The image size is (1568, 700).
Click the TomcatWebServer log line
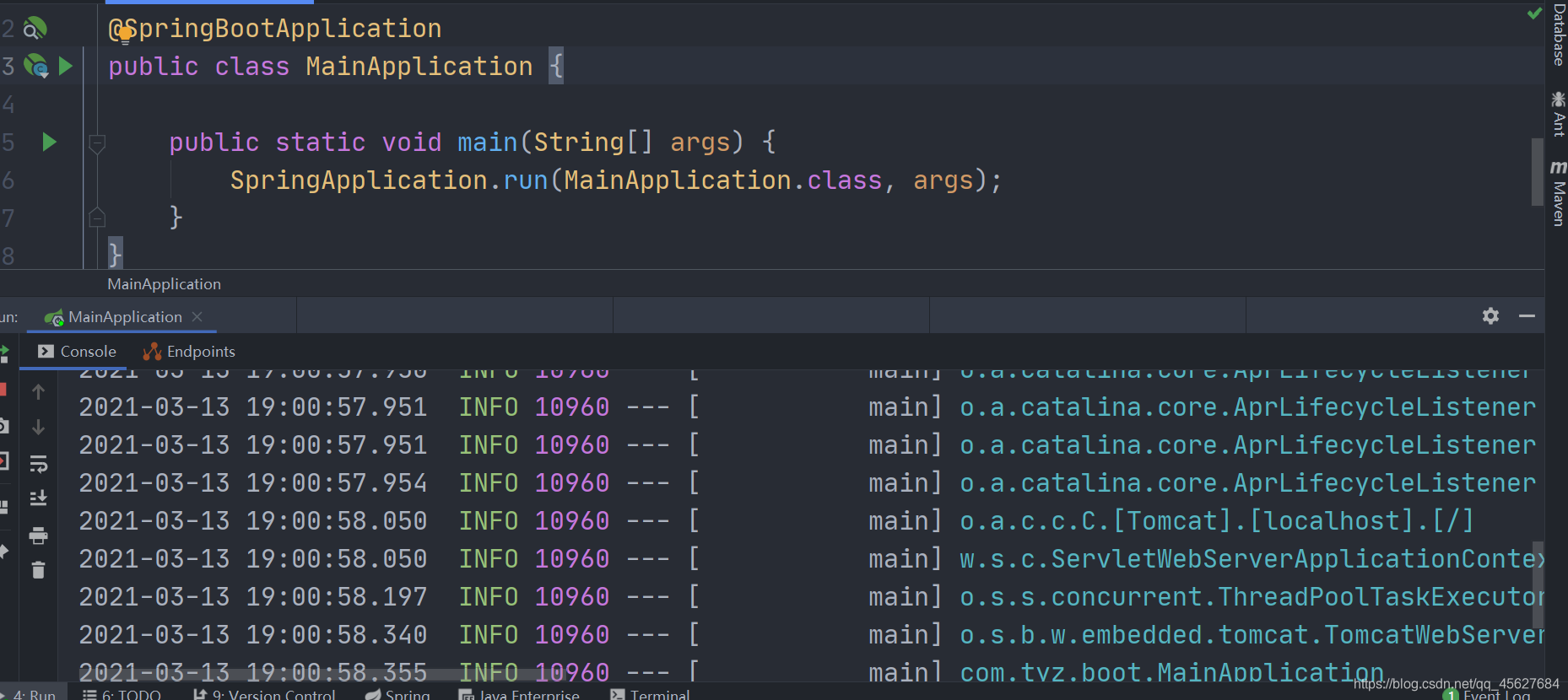1252,635
